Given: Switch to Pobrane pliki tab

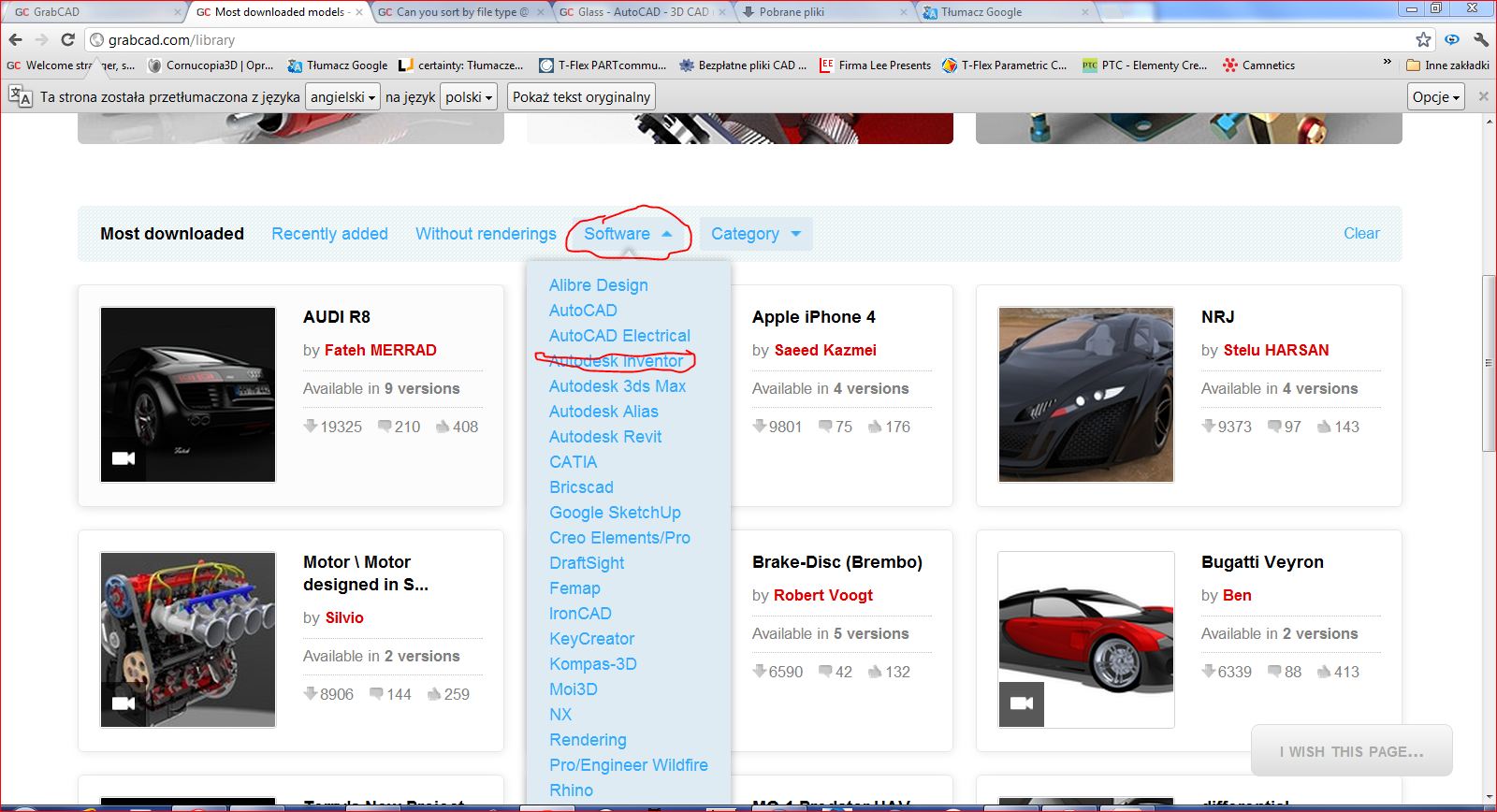Looking at the screenshot, I should tap(824, 12).
